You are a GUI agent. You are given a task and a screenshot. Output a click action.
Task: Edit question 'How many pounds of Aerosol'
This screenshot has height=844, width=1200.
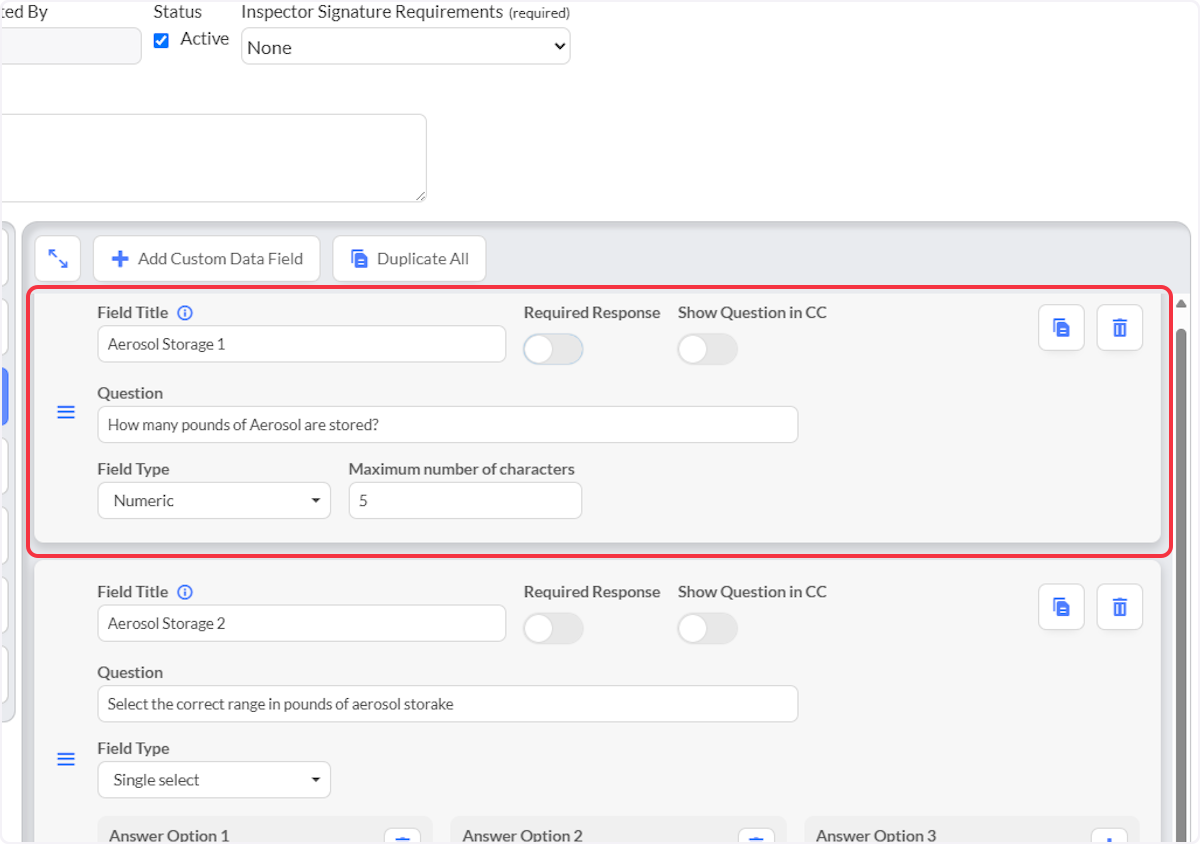(448, 424)
